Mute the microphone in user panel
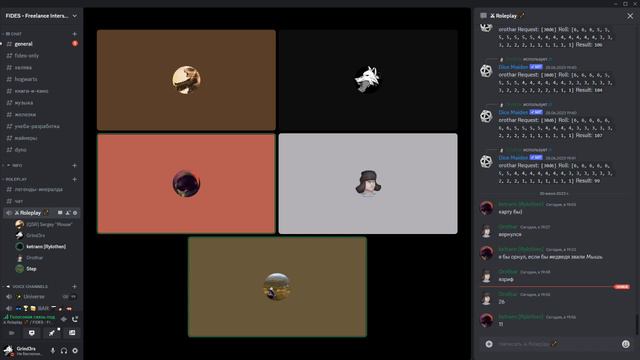The image size is (640, 360). coord(53,351)
